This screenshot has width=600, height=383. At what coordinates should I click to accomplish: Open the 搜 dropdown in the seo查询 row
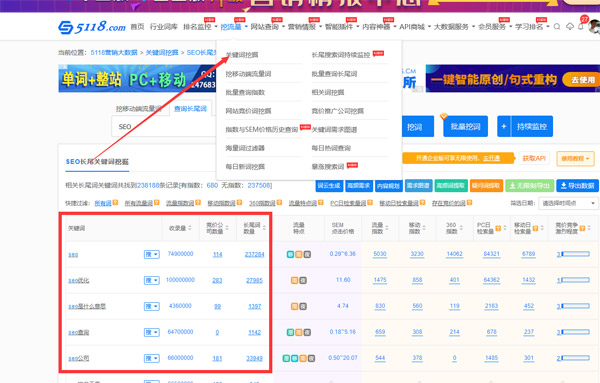pos(152,332)
